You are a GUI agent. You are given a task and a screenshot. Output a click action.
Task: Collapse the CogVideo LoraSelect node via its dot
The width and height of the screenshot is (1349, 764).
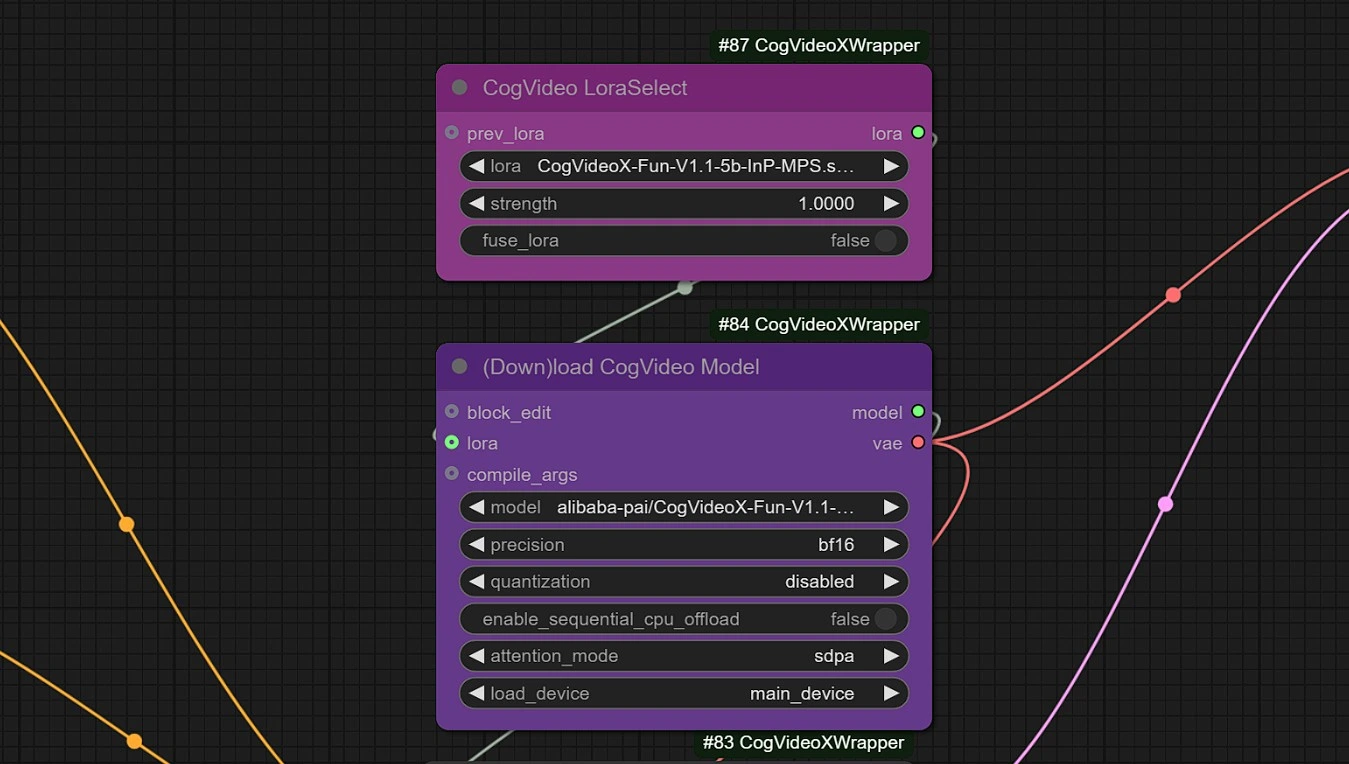tap(460, 87)
